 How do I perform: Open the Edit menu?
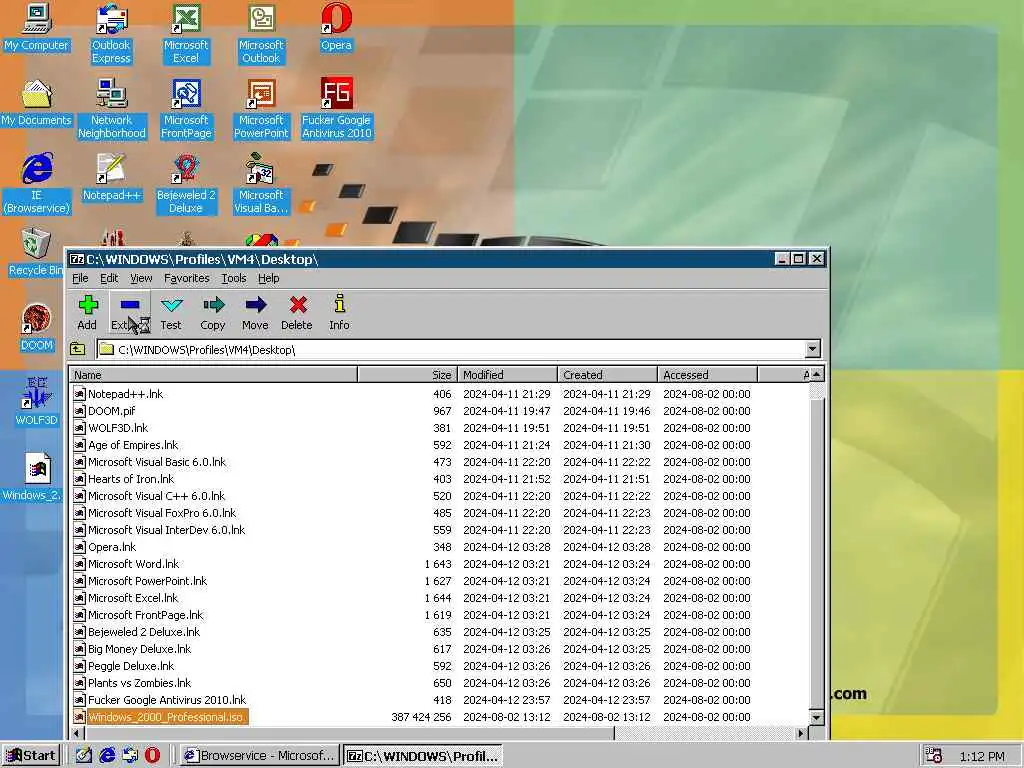tap(109, 278)
